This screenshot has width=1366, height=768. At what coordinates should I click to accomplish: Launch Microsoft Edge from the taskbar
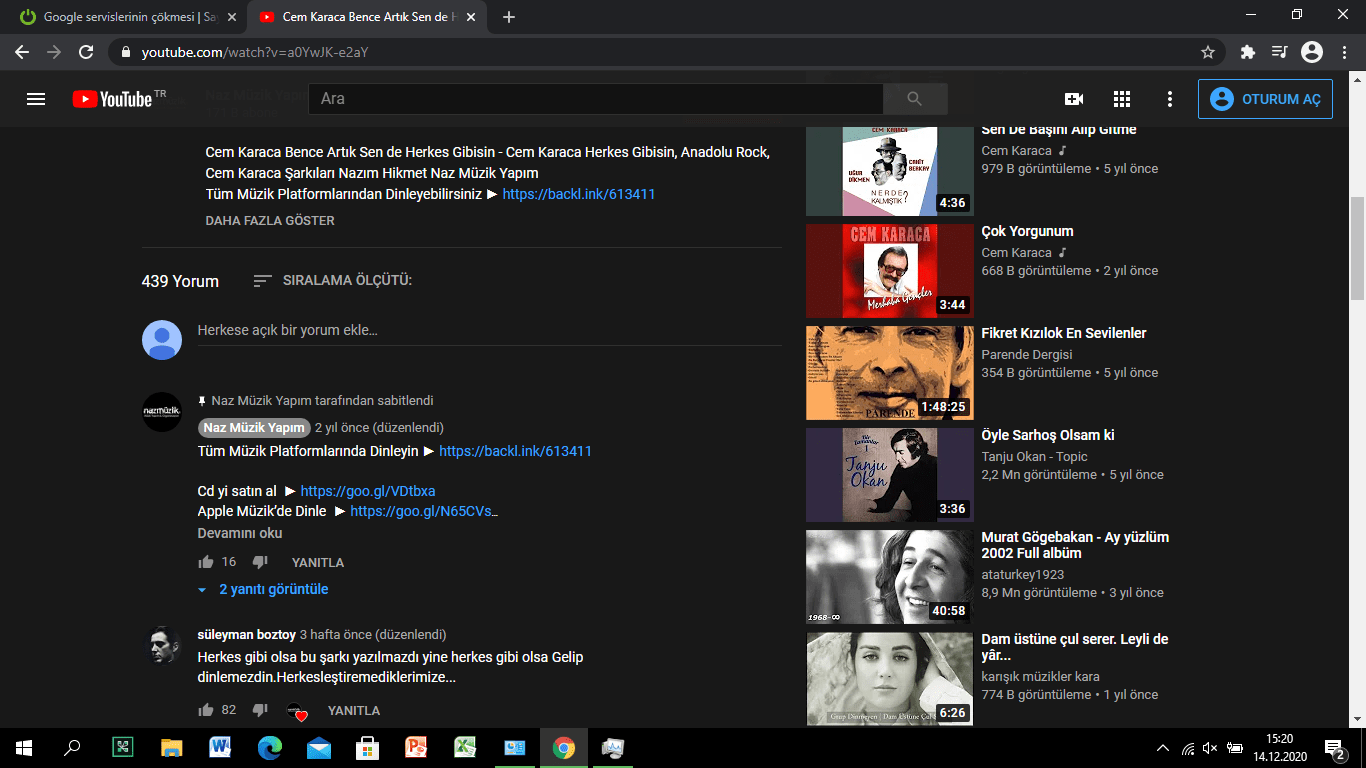coord(269,748)
